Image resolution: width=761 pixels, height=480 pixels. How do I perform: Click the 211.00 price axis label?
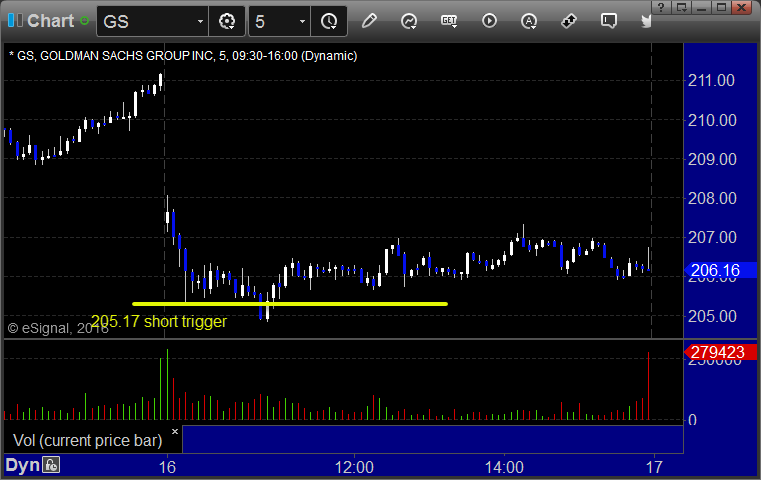pos(711,81)
